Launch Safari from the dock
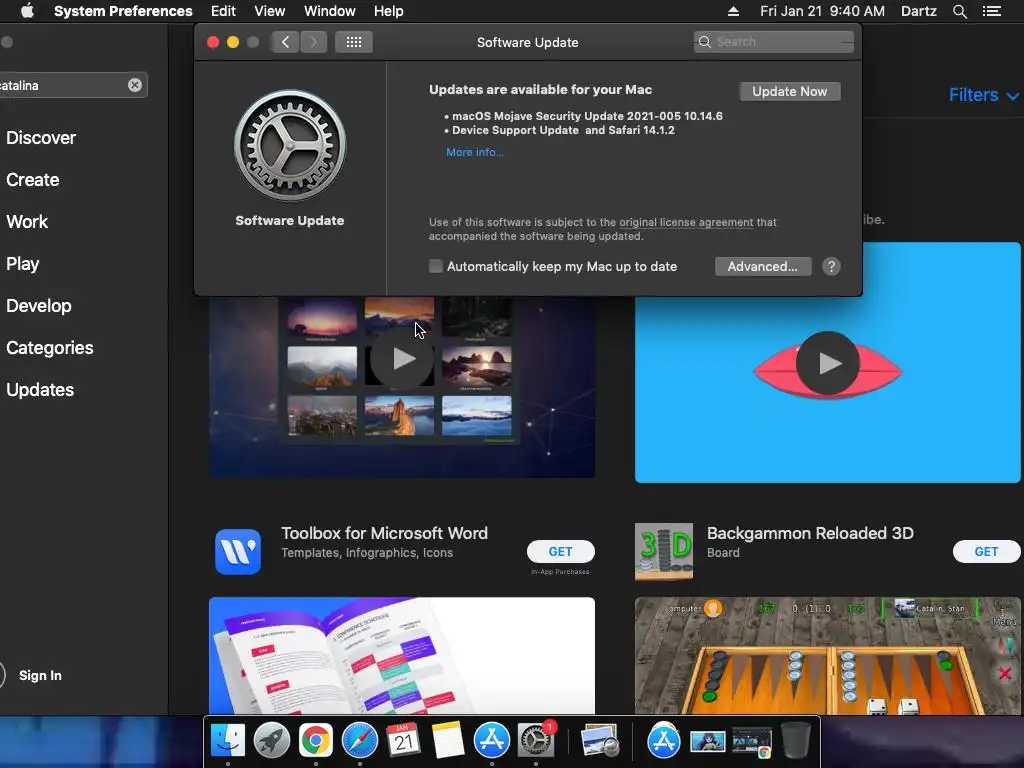 click(x=360, y=741)
